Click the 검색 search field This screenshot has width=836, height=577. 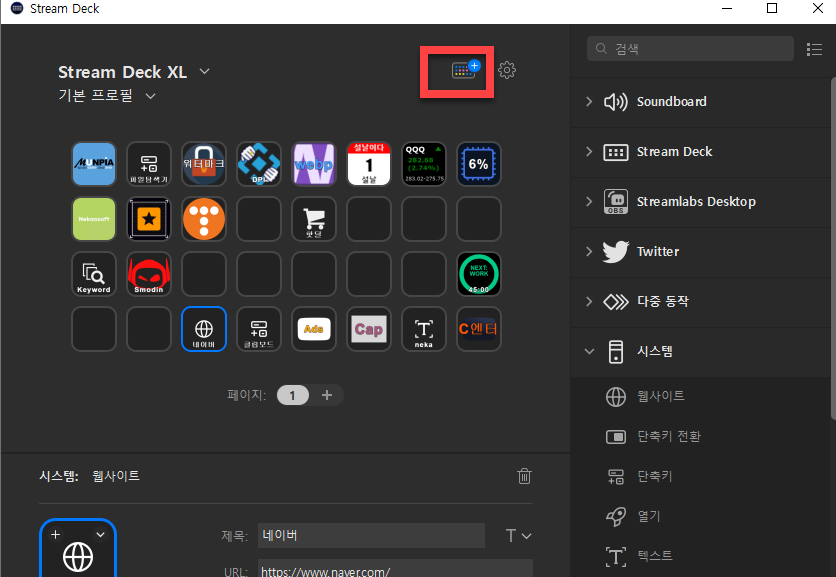point(690,49)
